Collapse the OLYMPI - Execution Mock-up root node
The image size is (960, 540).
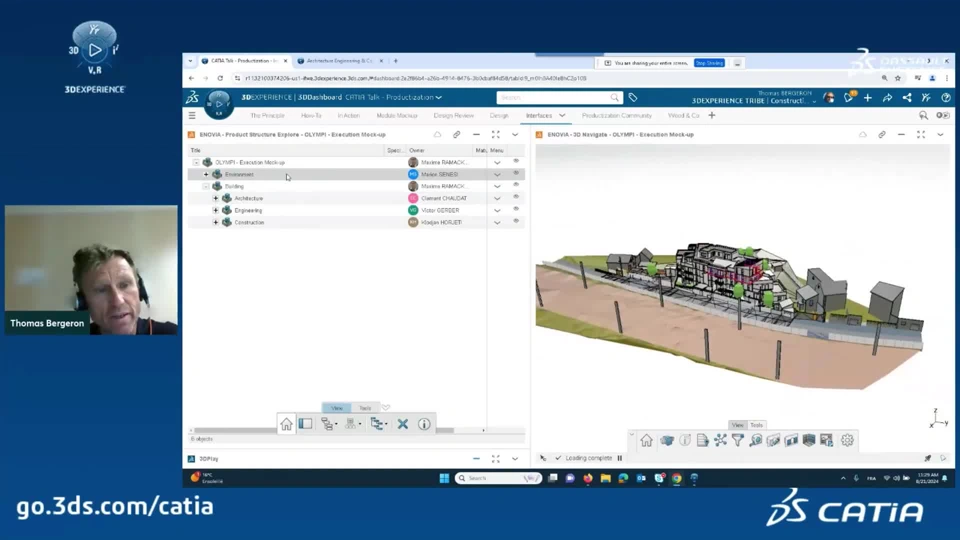pyautogui.click(x=196, y=162)
